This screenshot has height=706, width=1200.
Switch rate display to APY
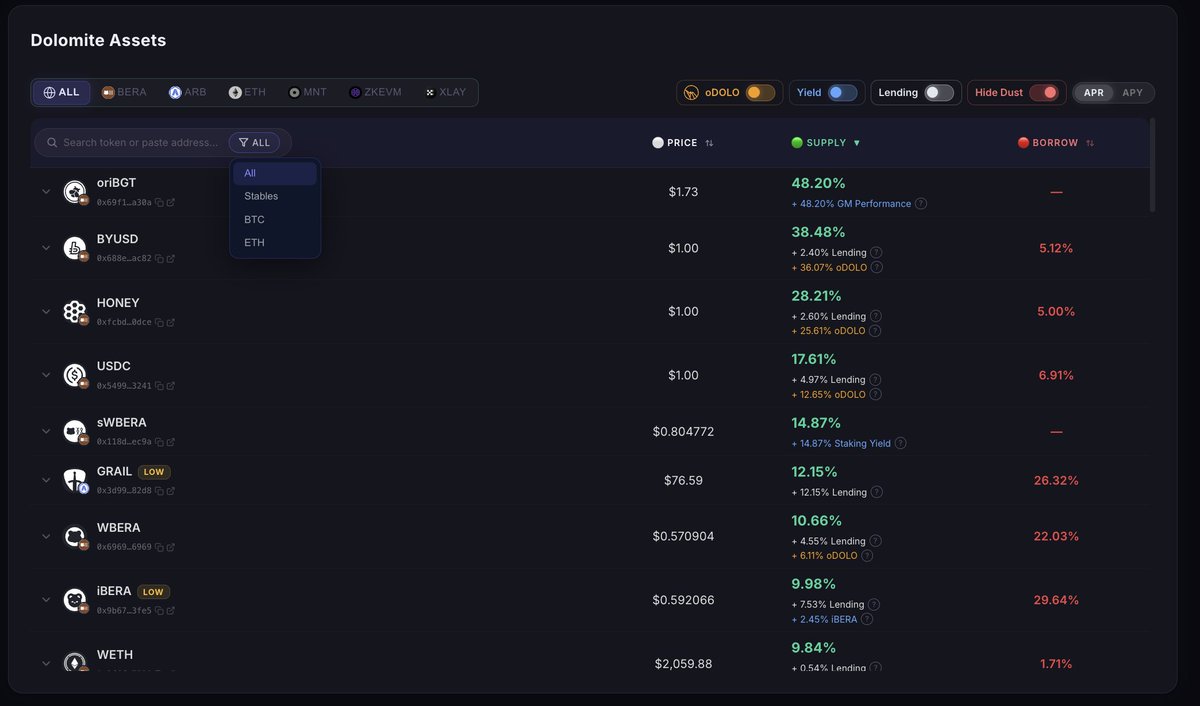pos(1133,93)
